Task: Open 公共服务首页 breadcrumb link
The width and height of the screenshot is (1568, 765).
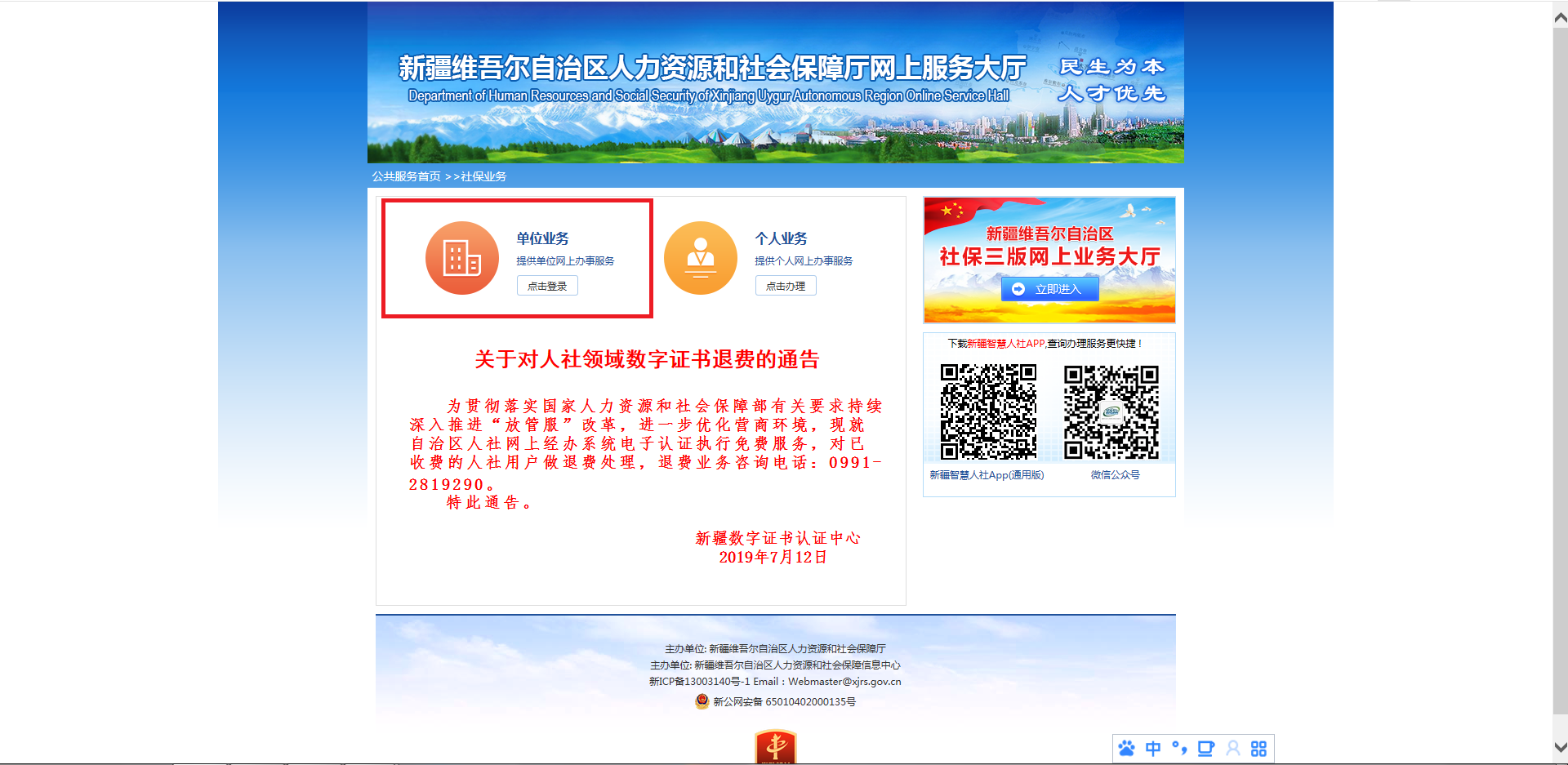Action: (x=406, y=176)
